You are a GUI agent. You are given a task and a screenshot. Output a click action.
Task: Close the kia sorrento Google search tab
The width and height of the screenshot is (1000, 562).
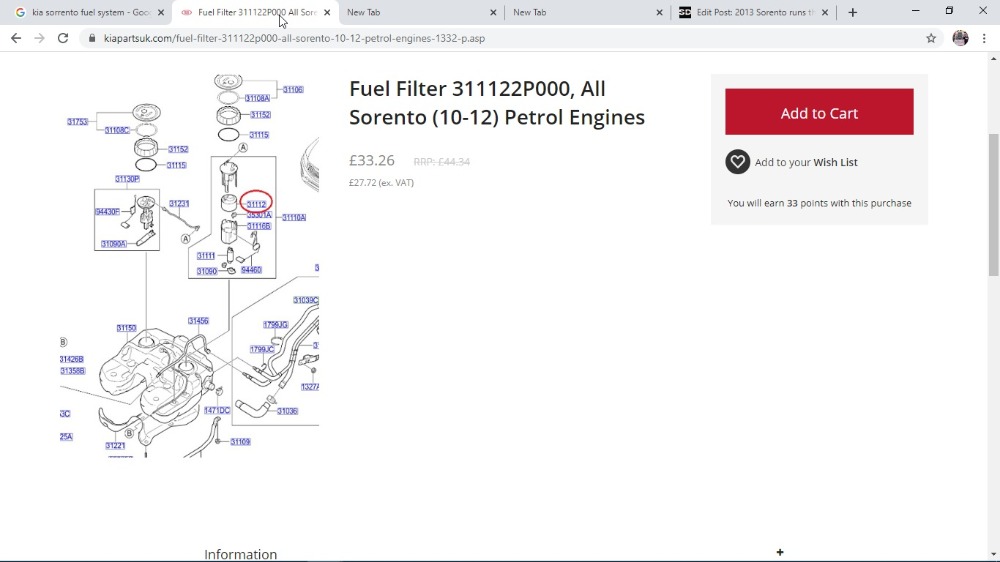pyautogui.click(x=161, y=13)
